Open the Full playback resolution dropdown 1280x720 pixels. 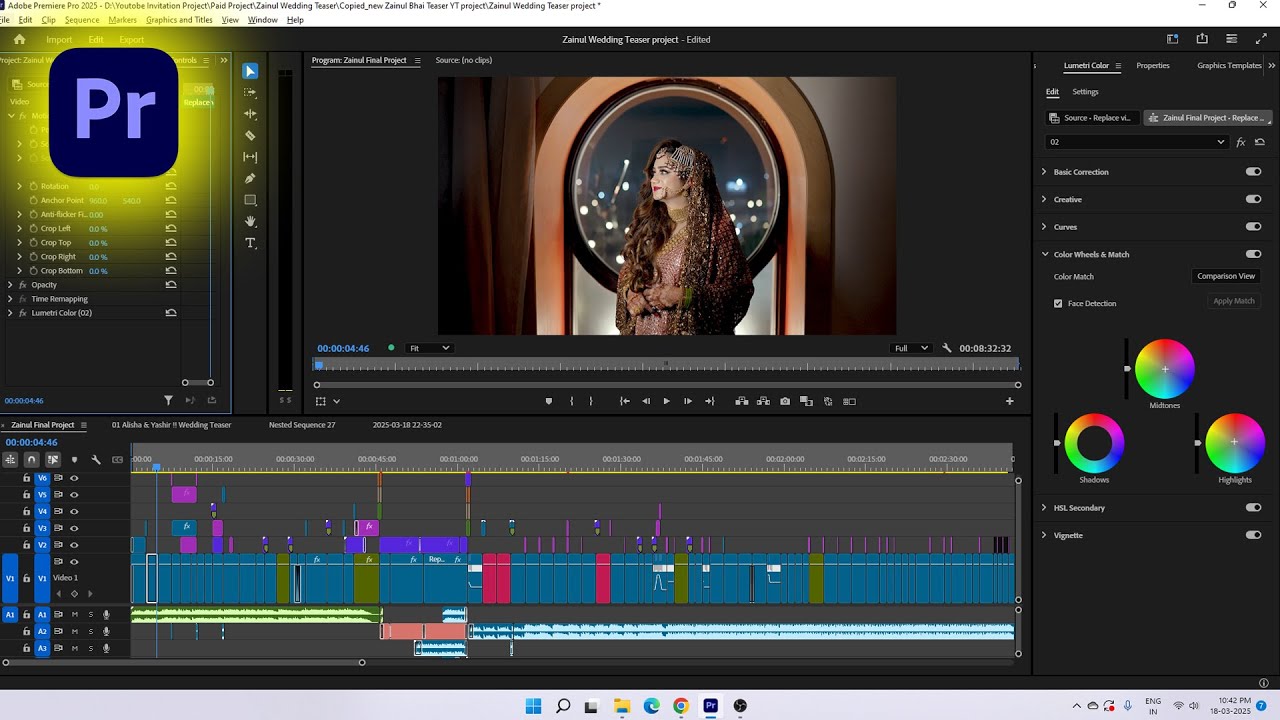coord(911,348)
